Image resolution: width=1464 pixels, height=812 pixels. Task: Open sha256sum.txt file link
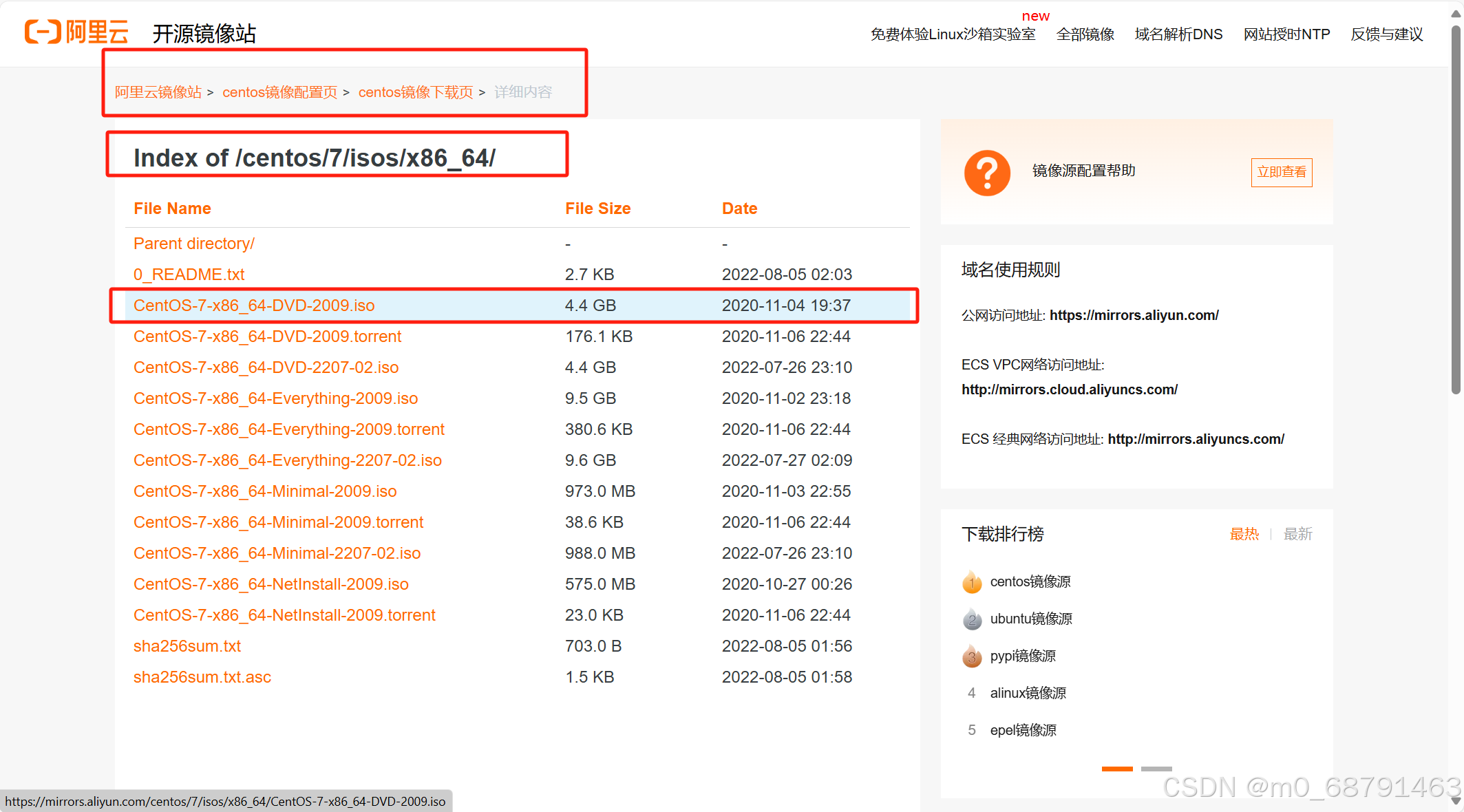[187, 646]
